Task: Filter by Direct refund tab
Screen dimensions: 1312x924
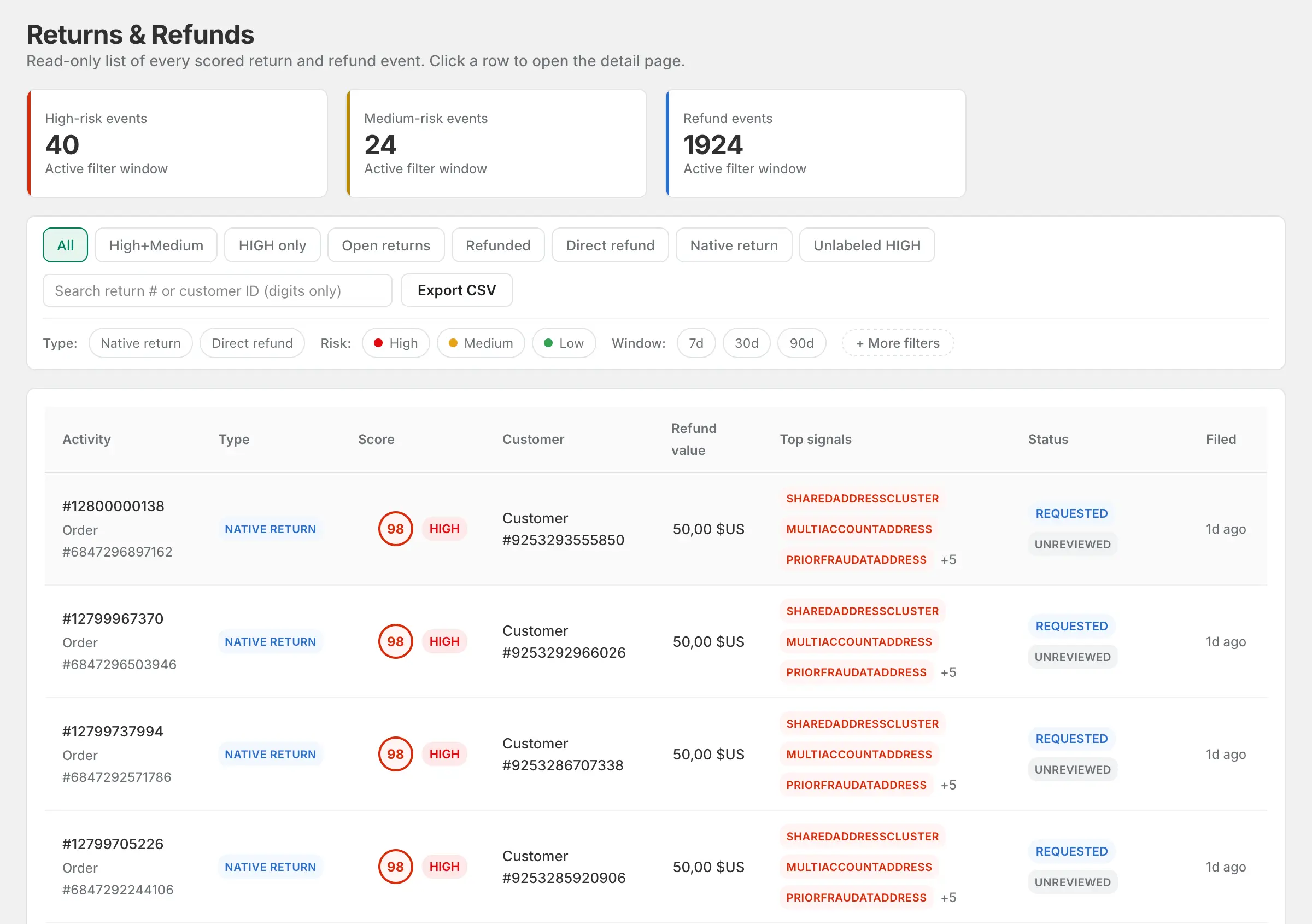Action: (610, 245)
